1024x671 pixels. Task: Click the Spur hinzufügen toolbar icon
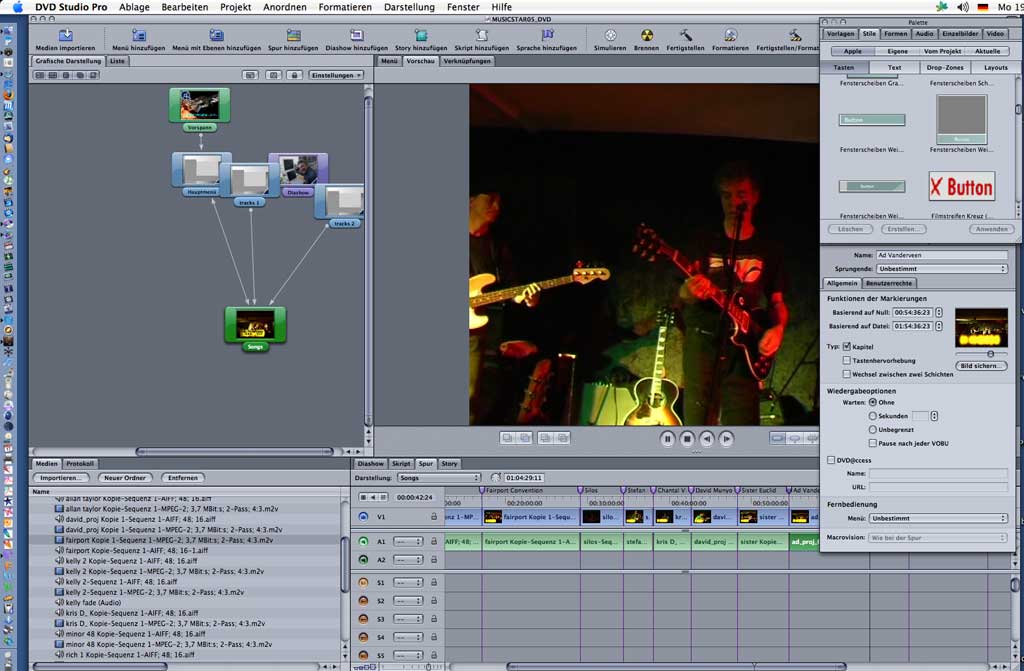[293, 36]
